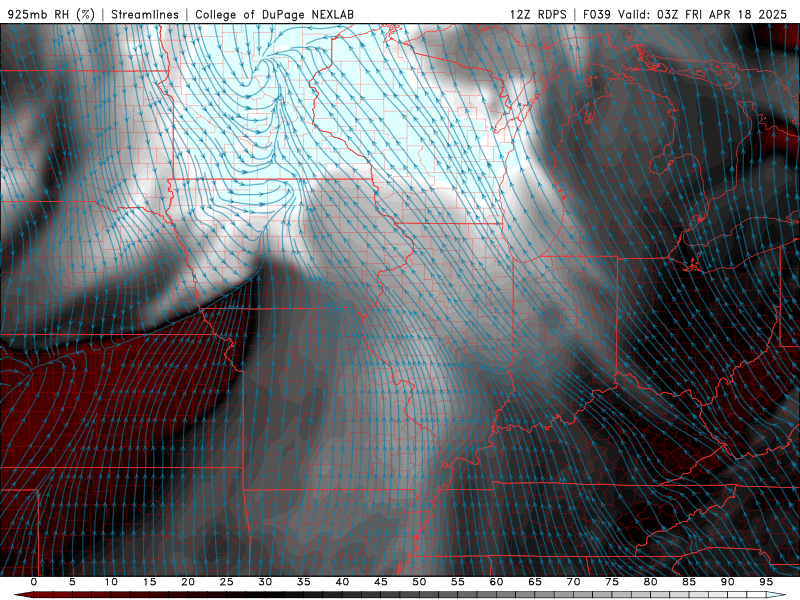Click the 20 label on the humidity colorbar
The height and width of the screenshot is (600, 800).
188,582
